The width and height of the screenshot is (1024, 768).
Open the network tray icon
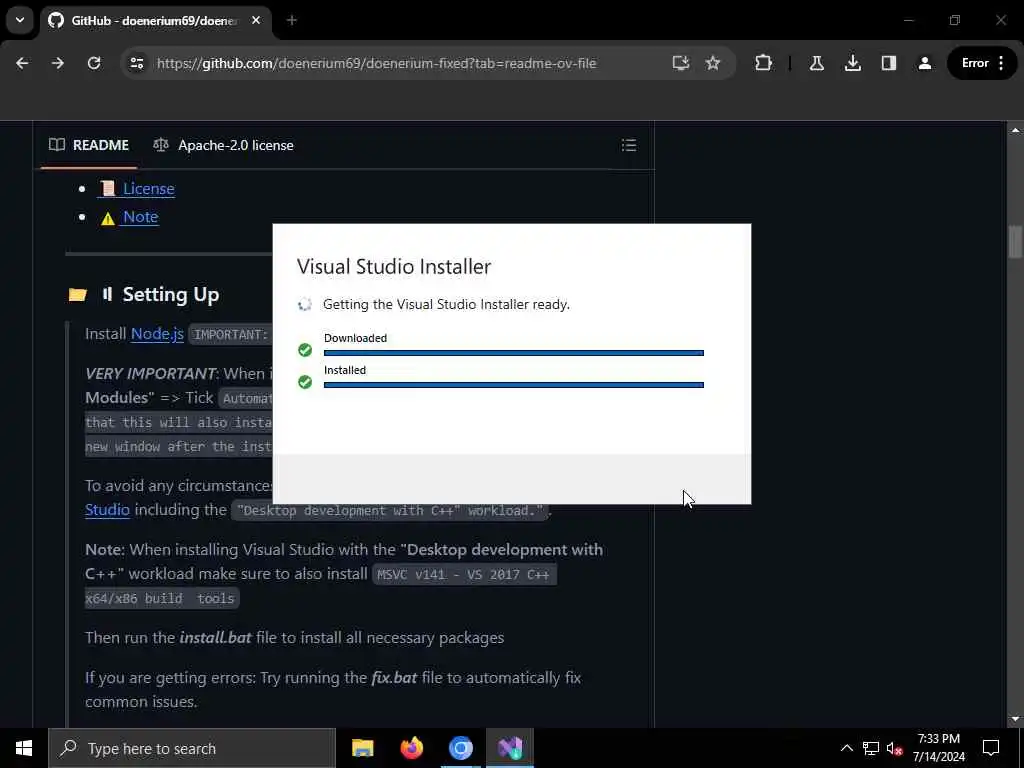[871, 748]
